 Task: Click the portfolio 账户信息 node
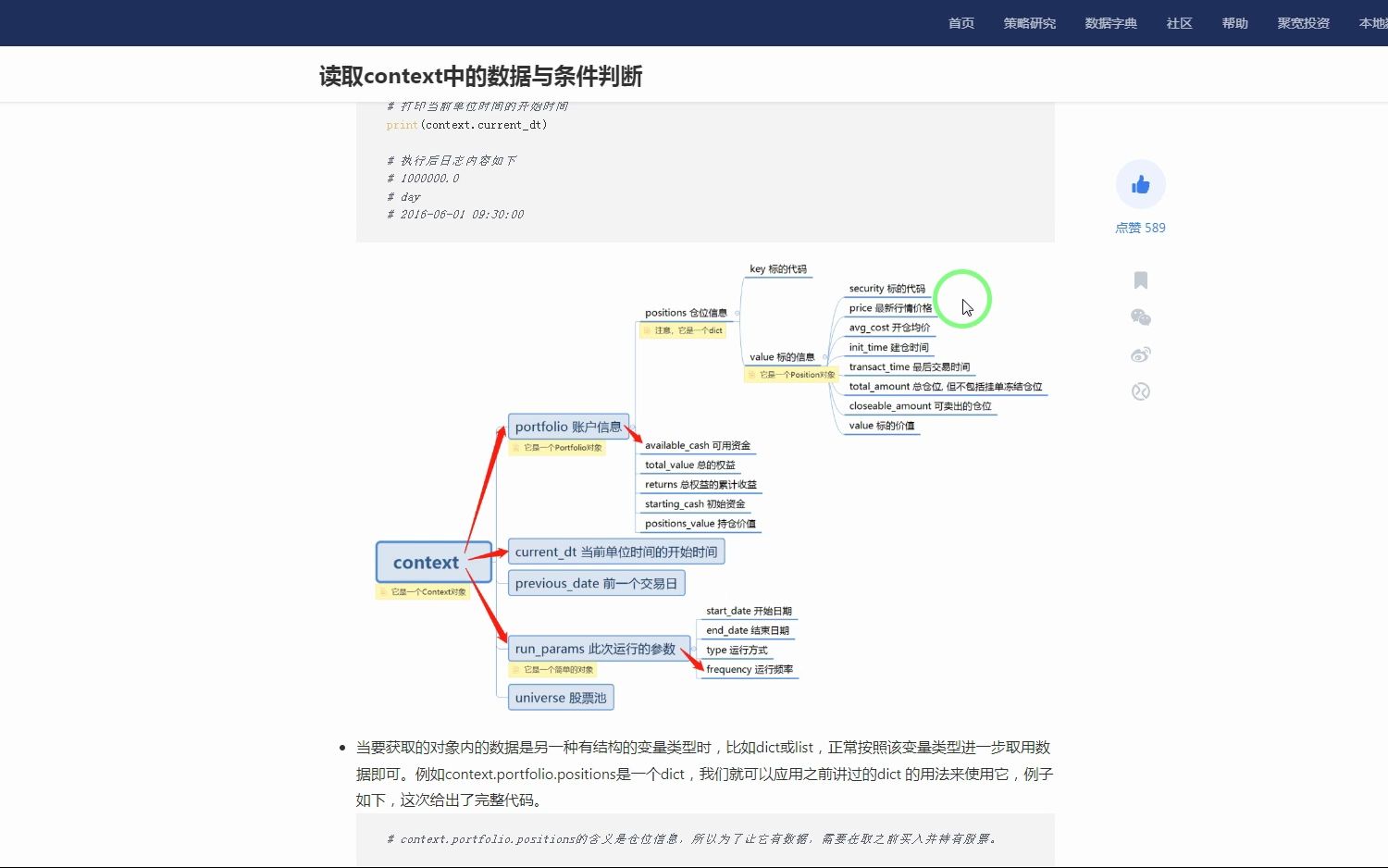(x=568, y=427)
